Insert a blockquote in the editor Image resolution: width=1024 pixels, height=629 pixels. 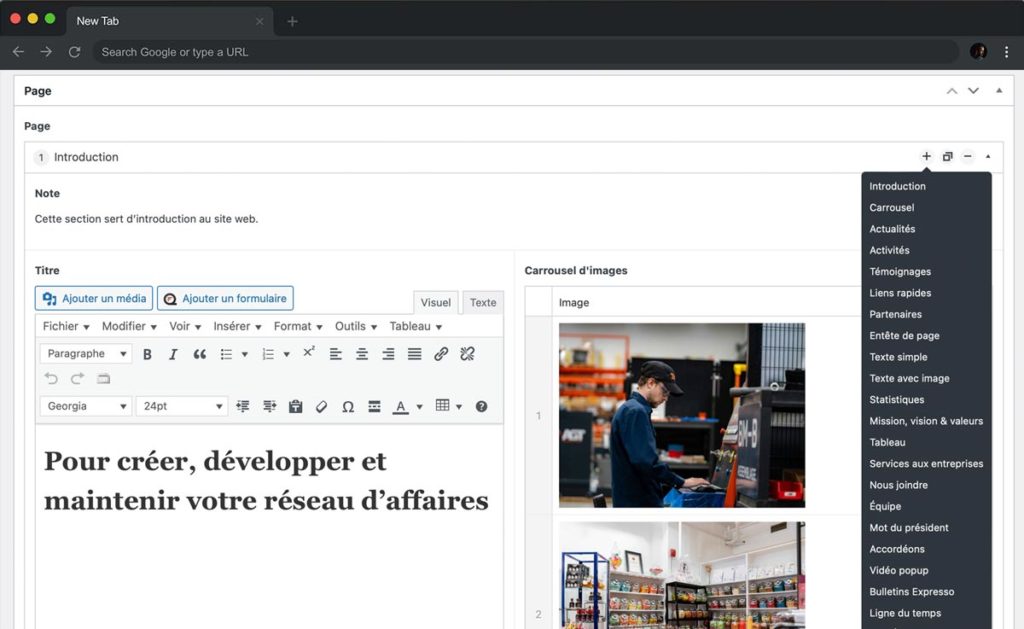[x=200, y=354]
